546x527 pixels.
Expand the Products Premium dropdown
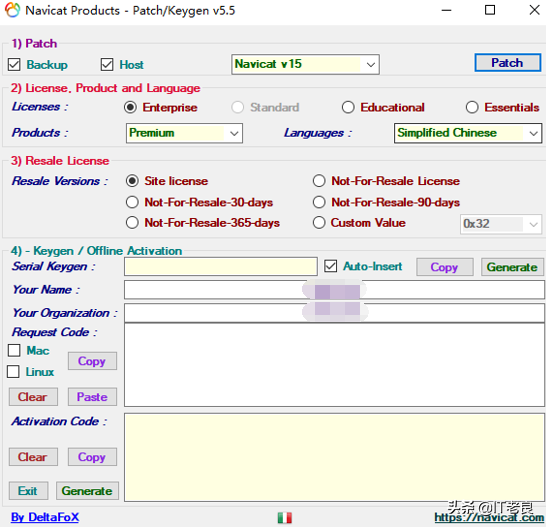(184, 133)
